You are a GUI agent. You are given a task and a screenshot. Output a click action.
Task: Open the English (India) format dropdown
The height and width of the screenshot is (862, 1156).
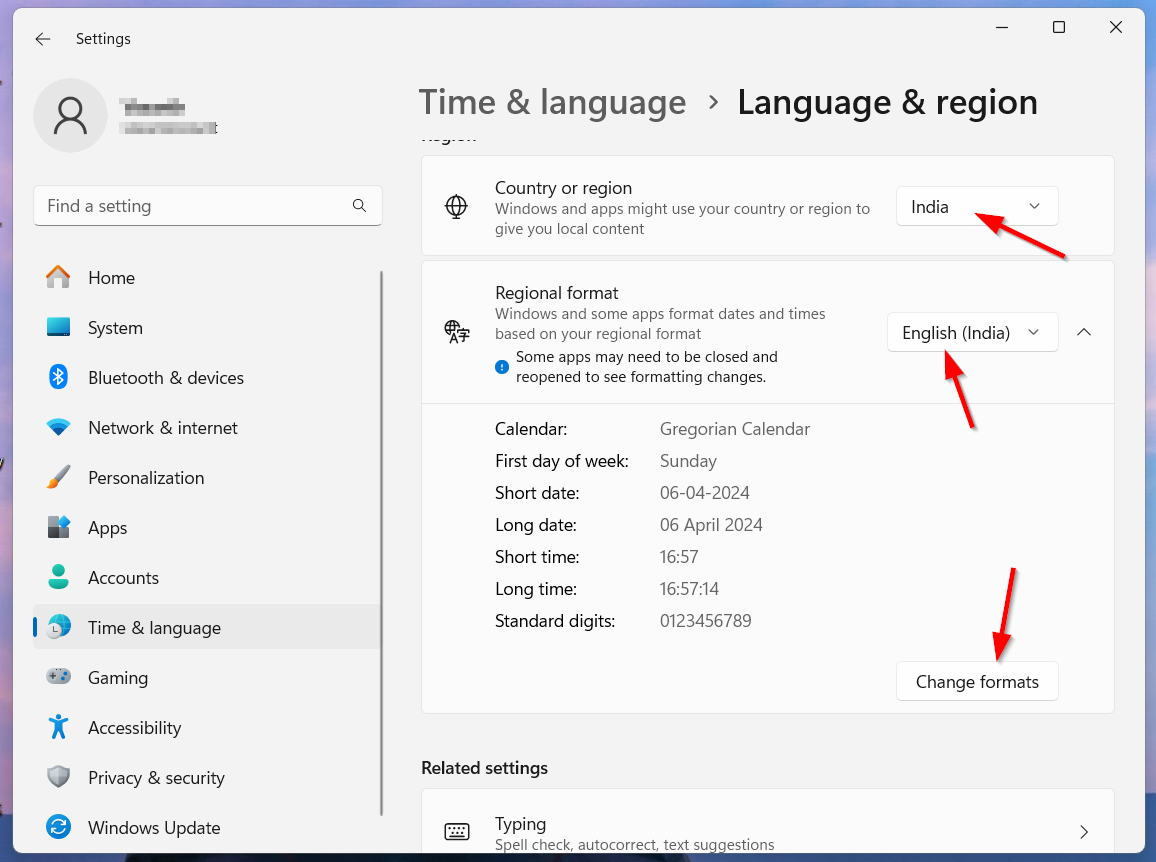pos(972,333)
